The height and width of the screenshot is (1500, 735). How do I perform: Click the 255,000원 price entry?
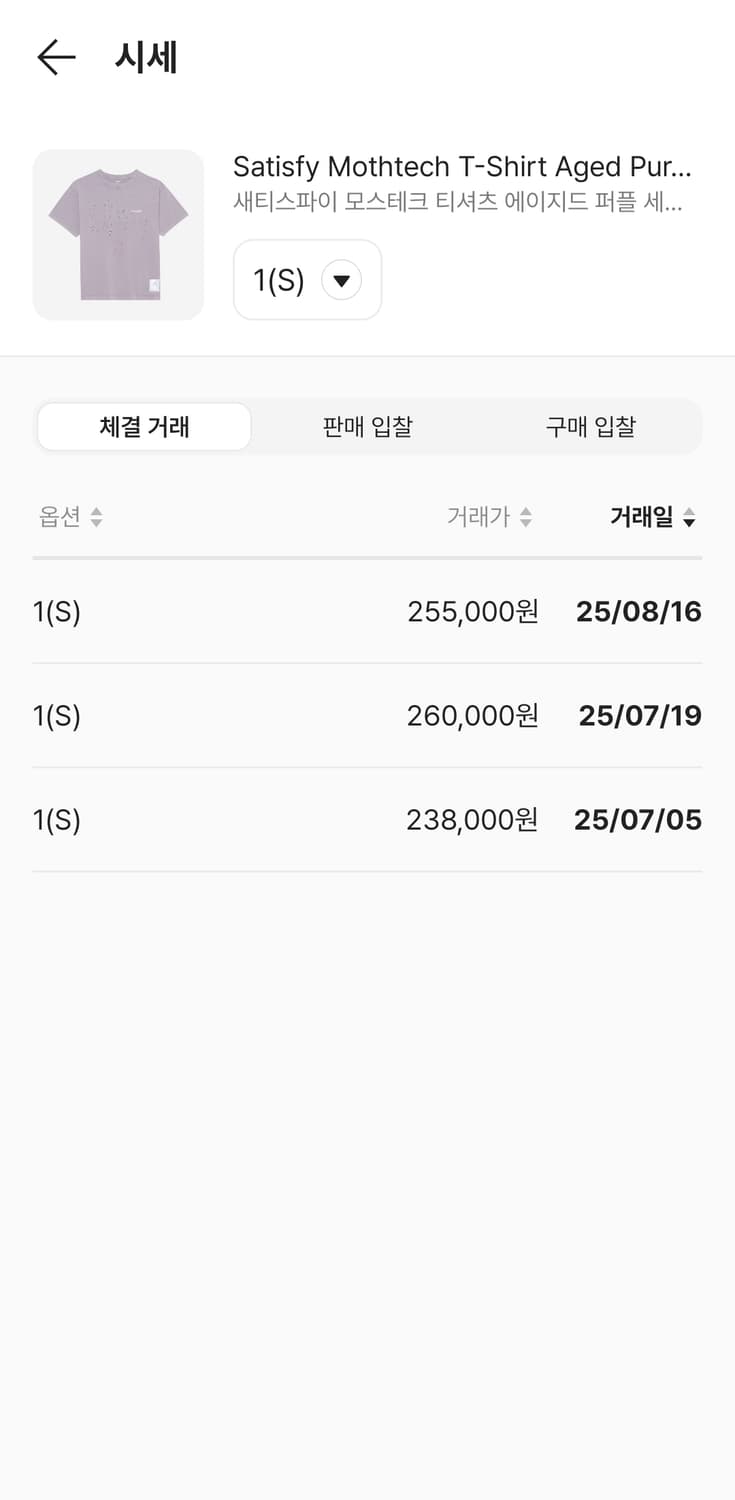coord(472,612)
